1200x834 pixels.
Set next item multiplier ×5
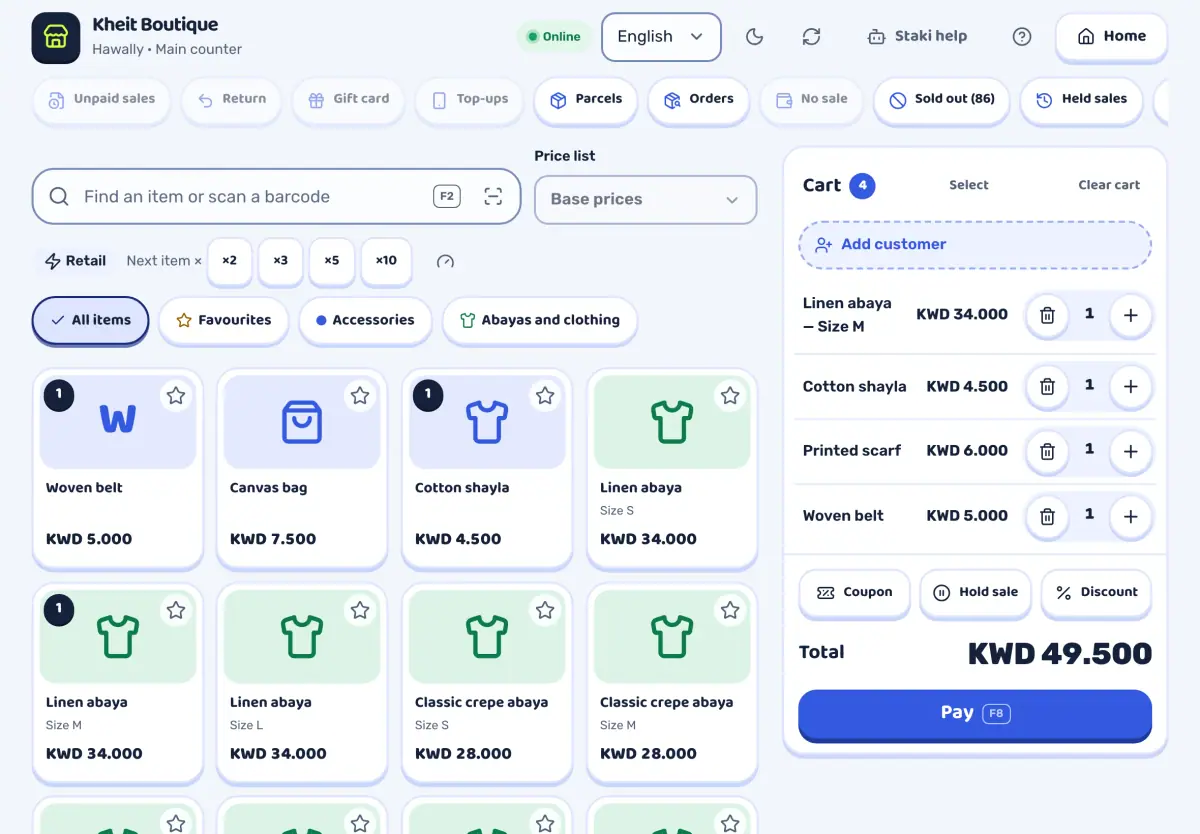click(332, 261)
